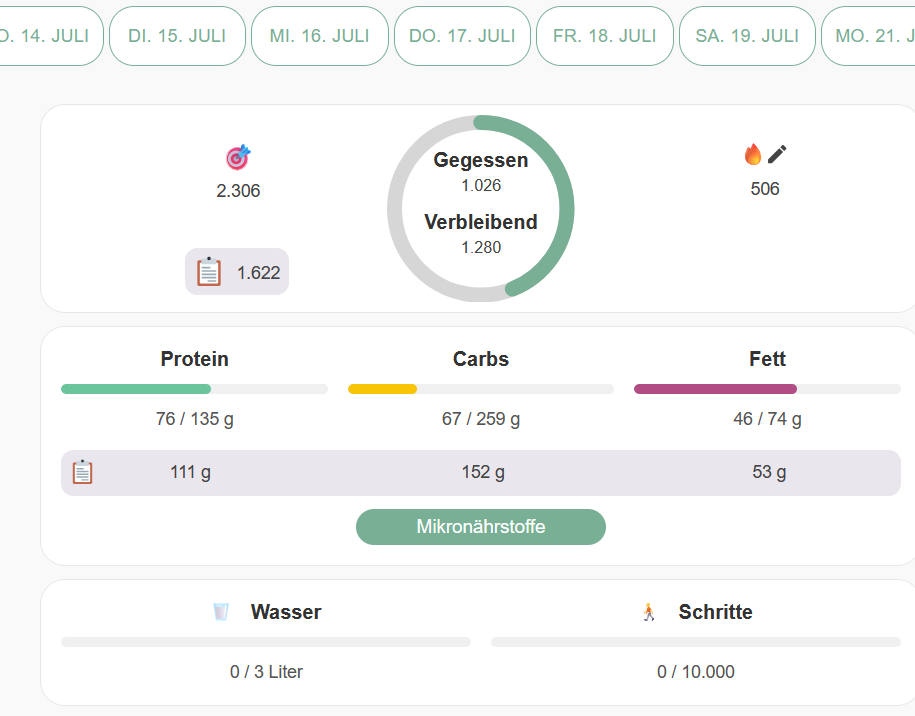
Task: Open the DO. 17. JULI day
Action: tap(462, 36)
